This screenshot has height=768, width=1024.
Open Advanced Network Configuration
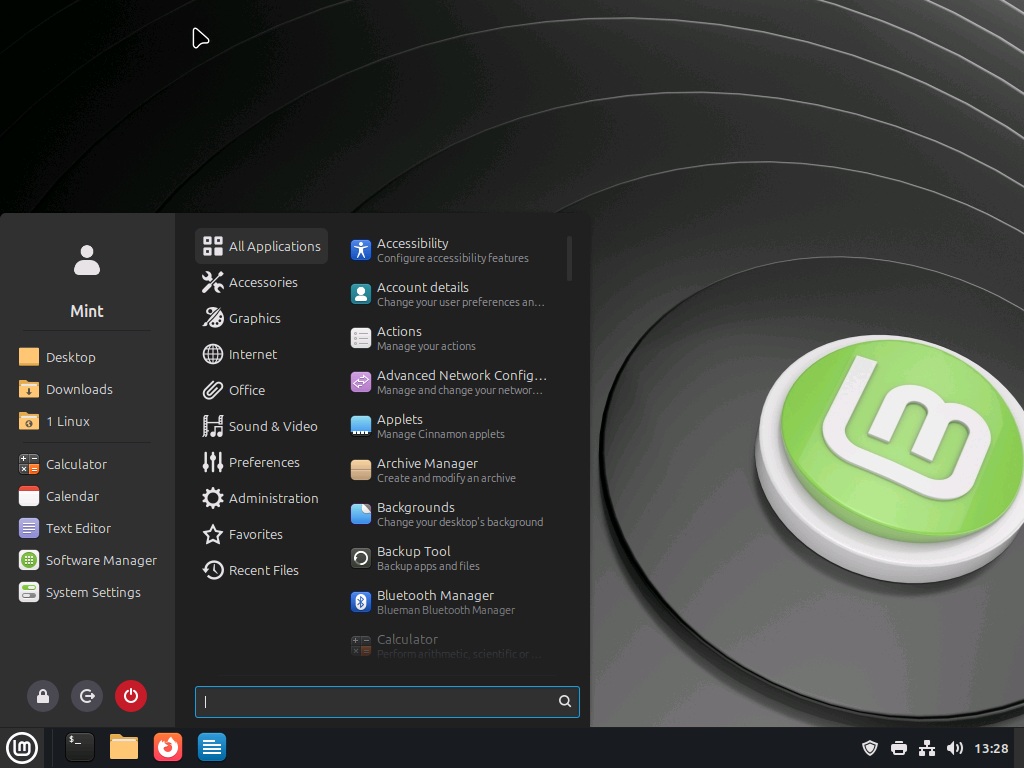coord(452,382)
